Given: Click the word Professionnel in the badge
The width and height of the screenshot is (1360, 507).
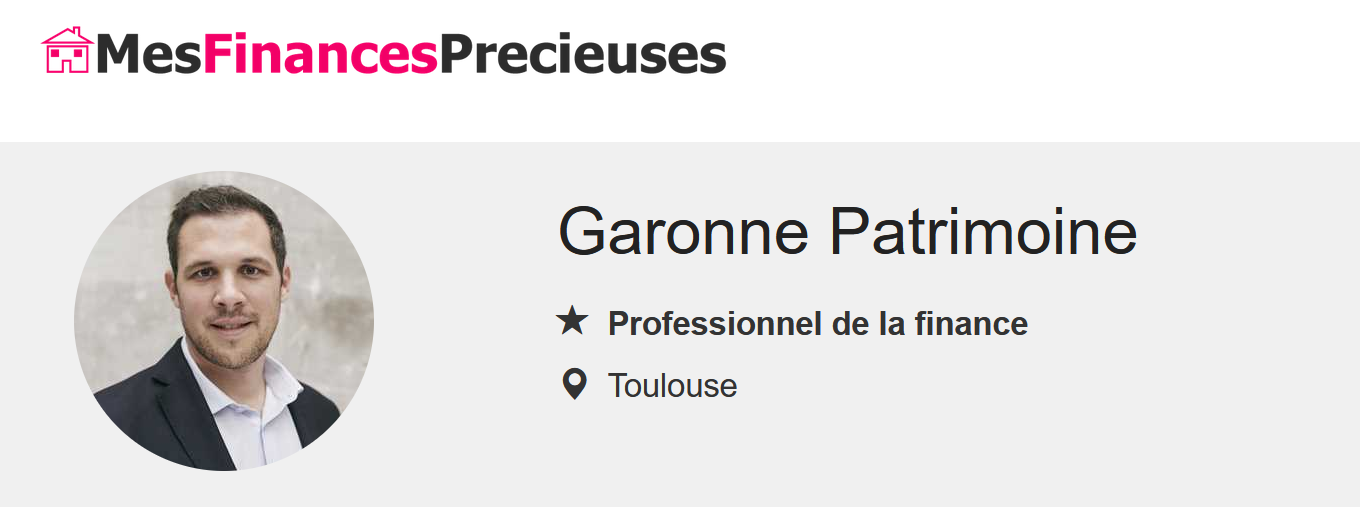Looking at the screenshot, I should [x=715, y=324].
